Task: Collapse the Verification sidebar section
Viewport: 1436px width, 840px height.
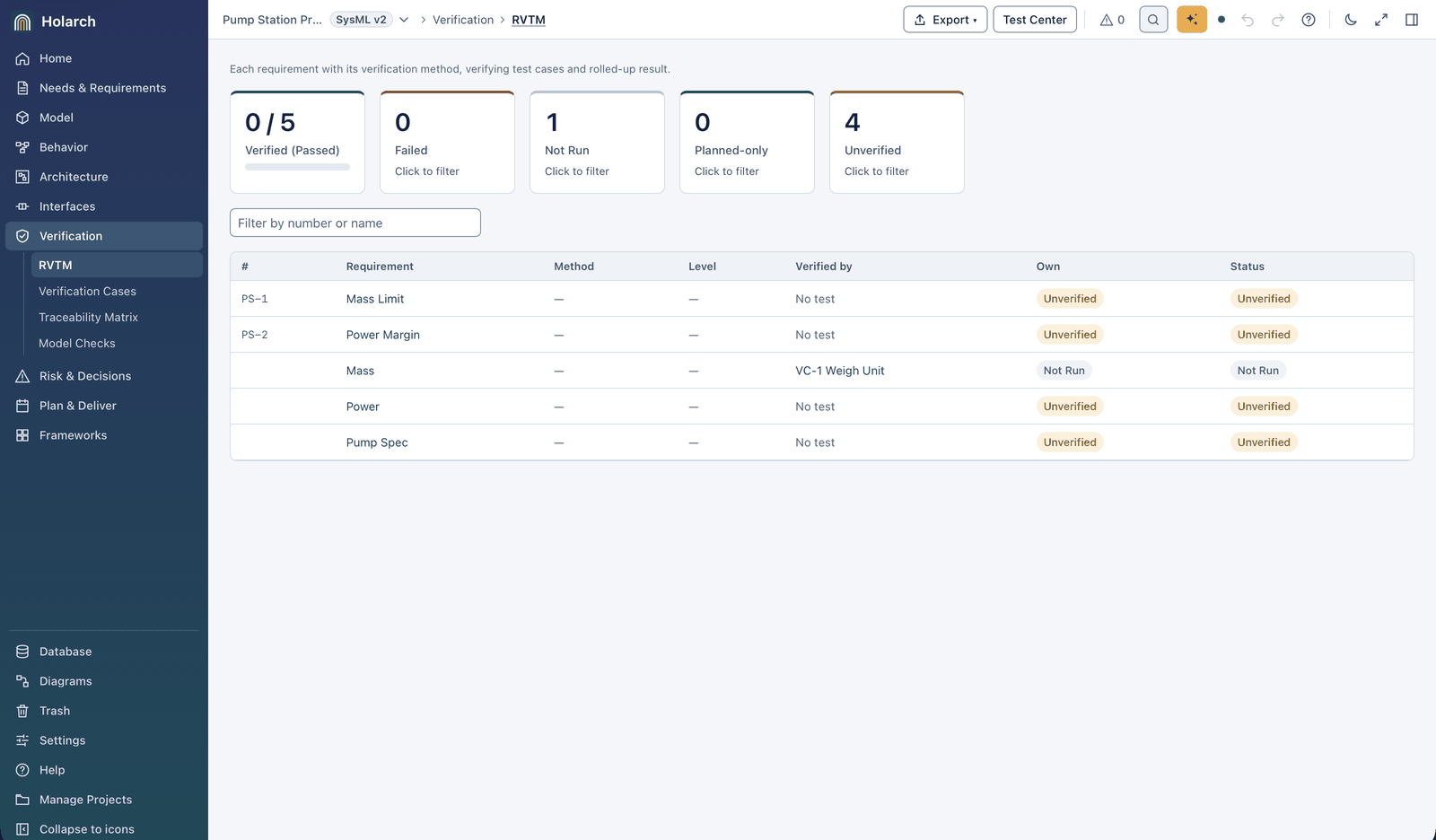Action: [x=103, y=236]
